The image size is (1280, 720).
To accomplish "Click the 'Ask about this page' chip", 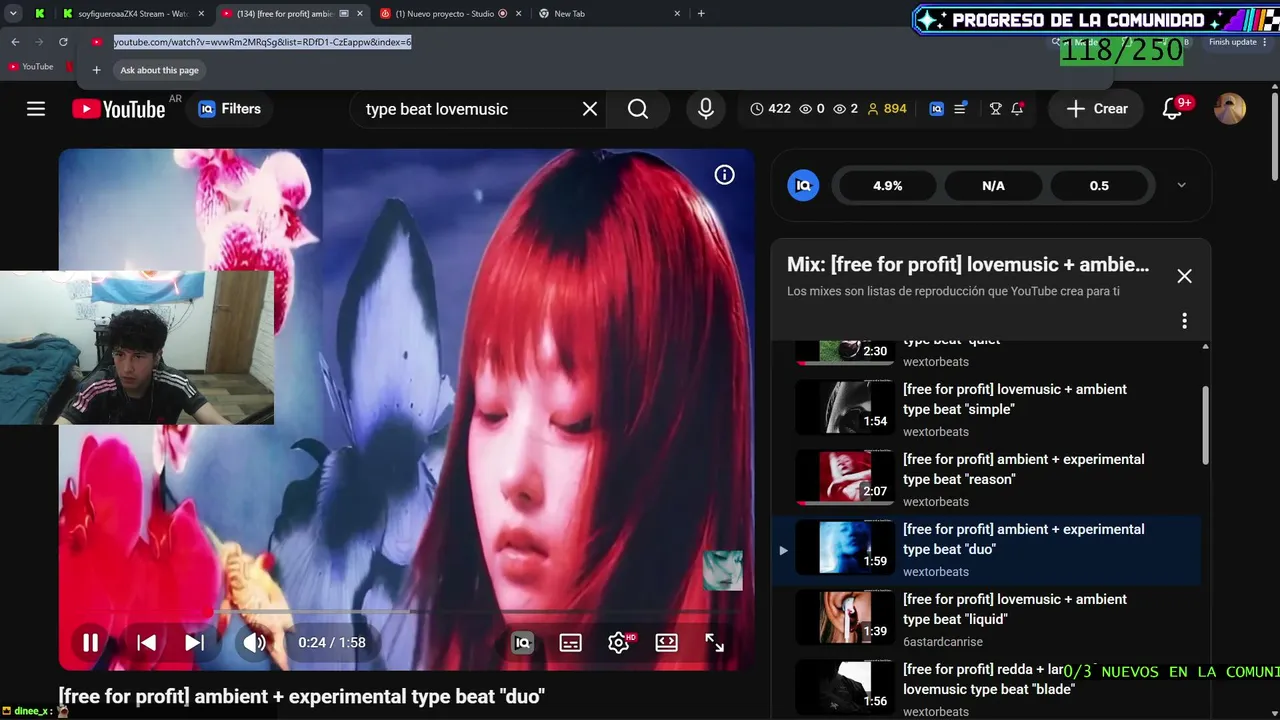I will pos(160,70).
